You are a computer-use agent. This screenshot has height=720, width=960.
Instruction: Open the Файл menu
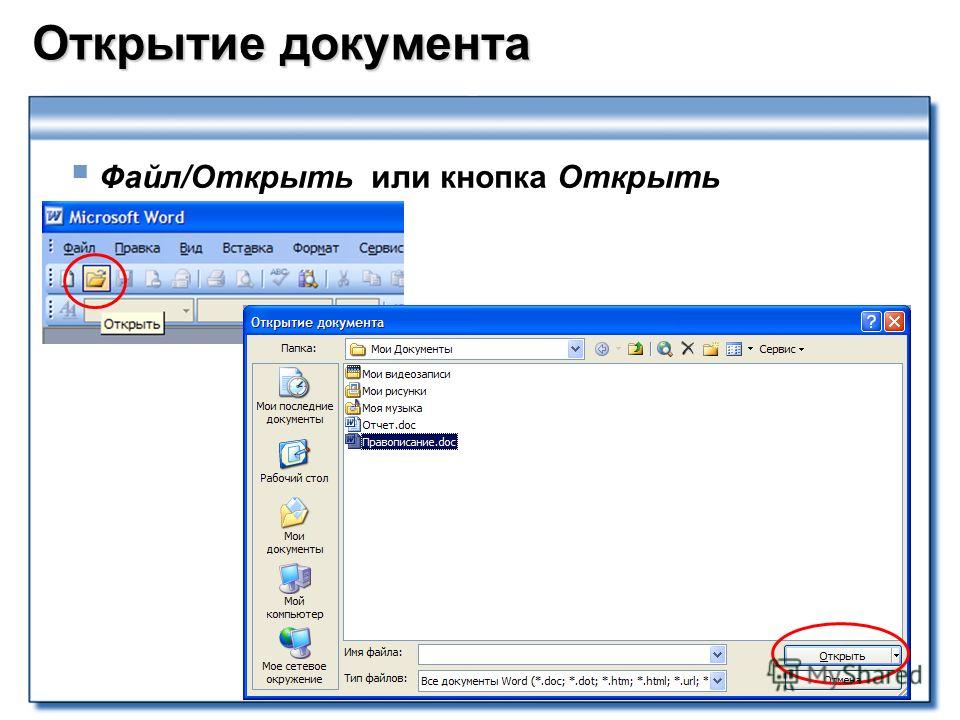click(79, 248)
